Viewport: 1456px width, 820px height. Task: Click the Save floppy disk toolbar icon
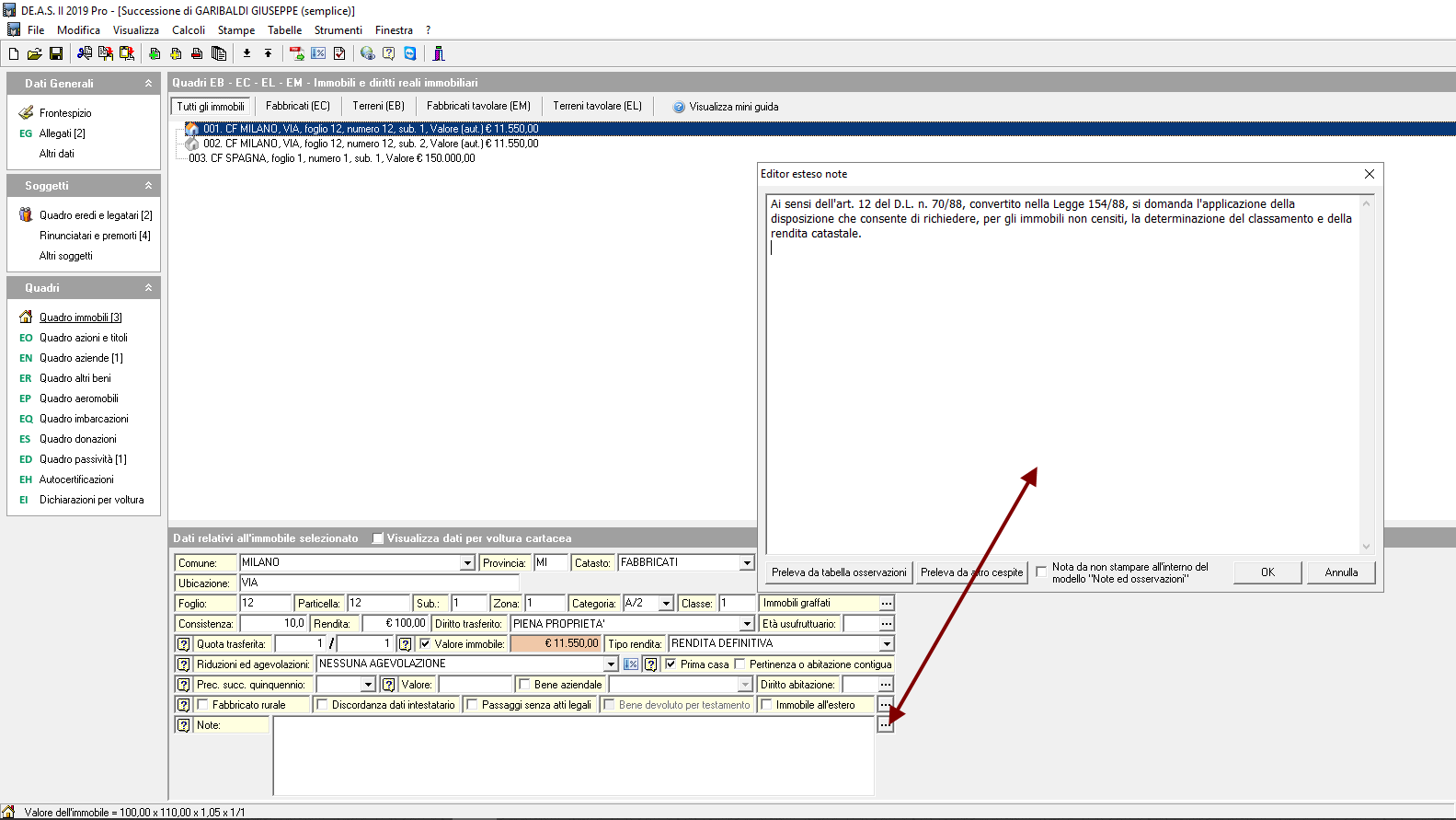(56, 53)
